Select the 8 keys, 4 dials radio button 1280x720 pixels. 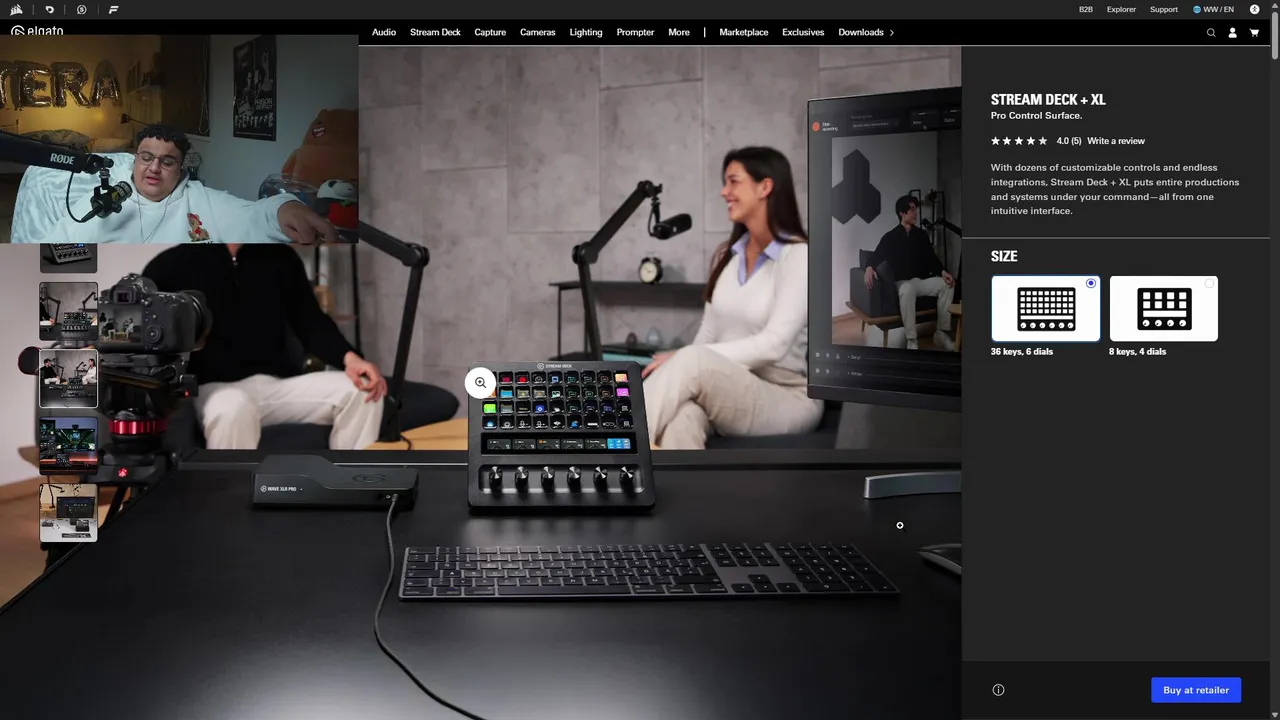point(1209,284)
